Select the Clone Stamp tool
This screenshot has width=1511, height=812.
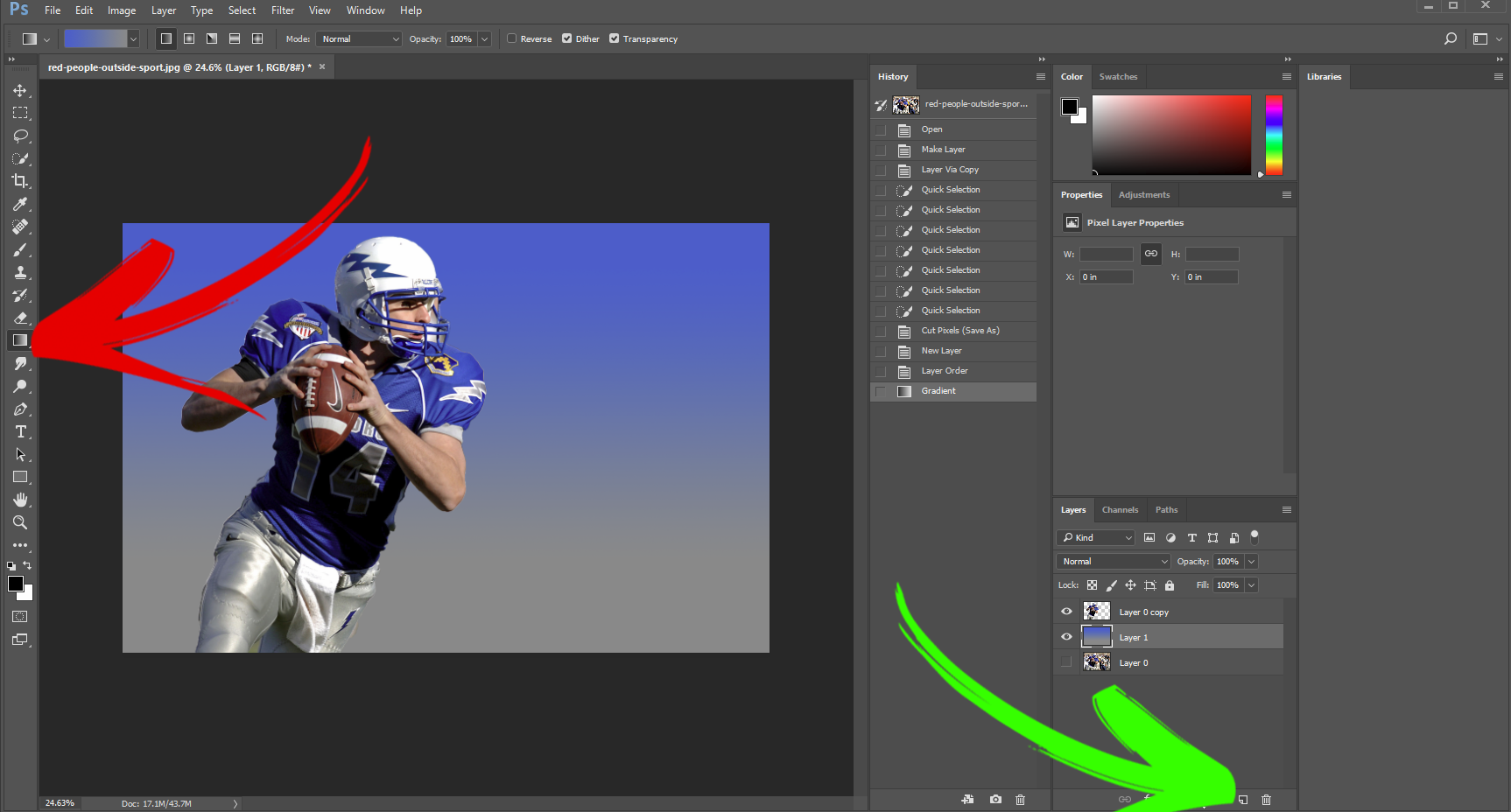click(x=20, y=272)
